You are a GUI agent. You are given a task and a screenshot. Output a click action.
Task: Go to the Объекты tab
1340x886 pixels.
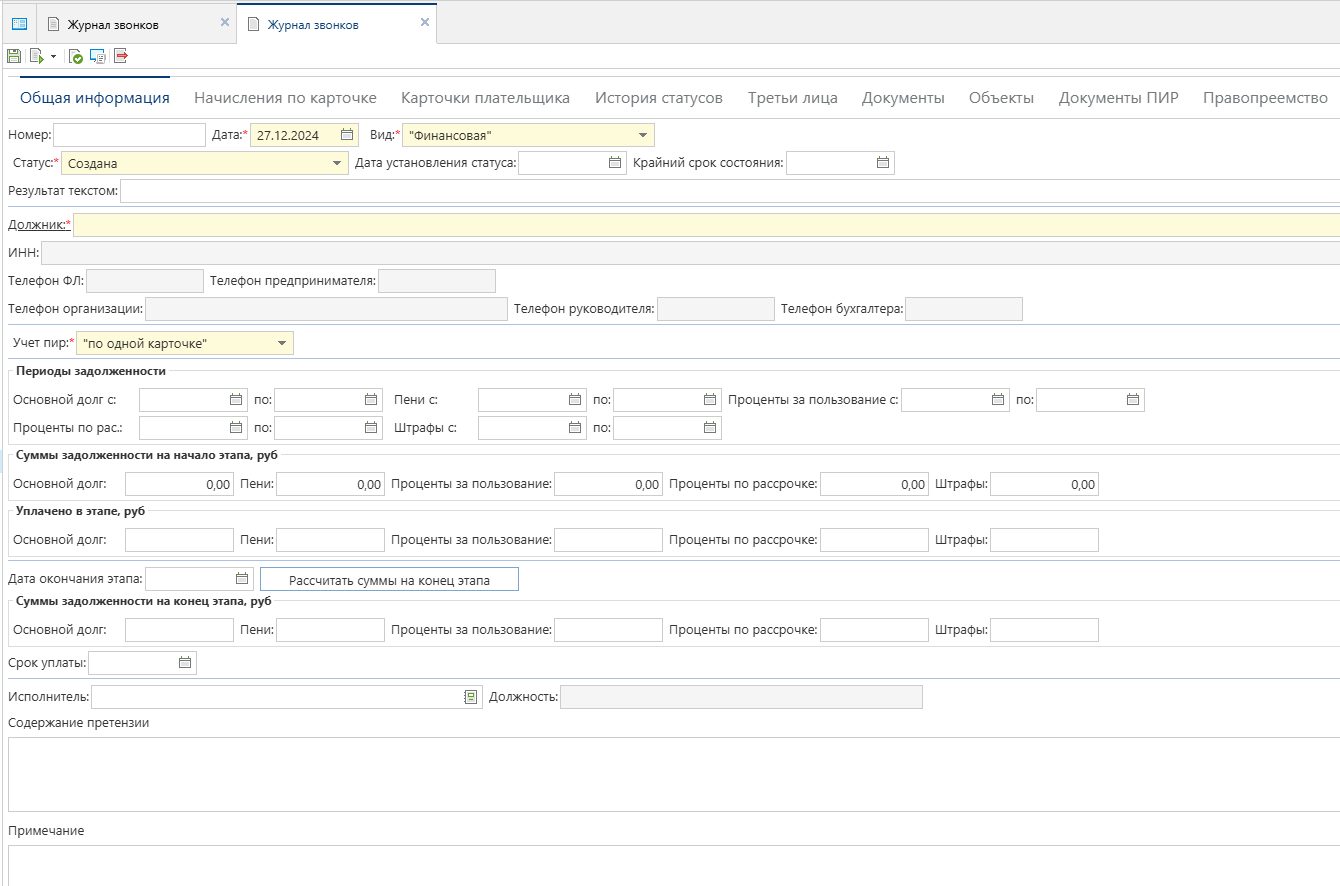(1001, 98)
